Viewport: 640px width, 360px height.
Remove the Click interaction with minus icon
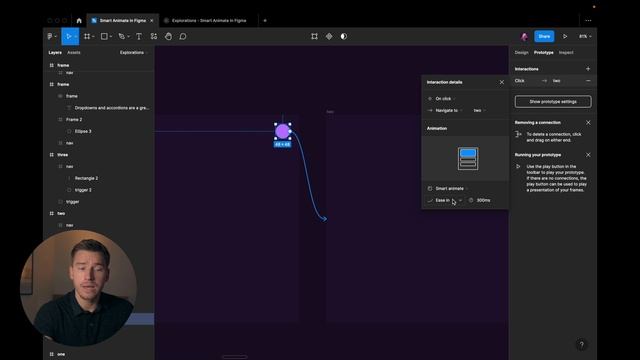point(588,81)
